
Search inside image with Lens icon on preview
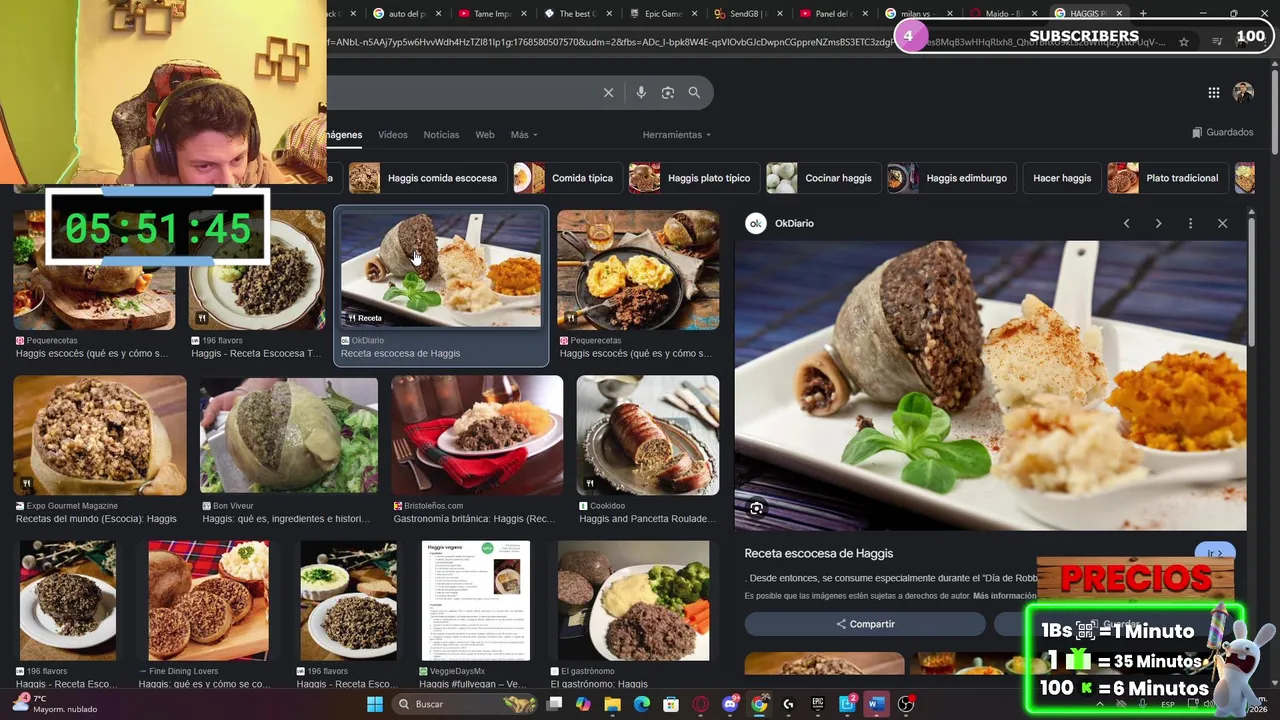[x=756, y=509]
